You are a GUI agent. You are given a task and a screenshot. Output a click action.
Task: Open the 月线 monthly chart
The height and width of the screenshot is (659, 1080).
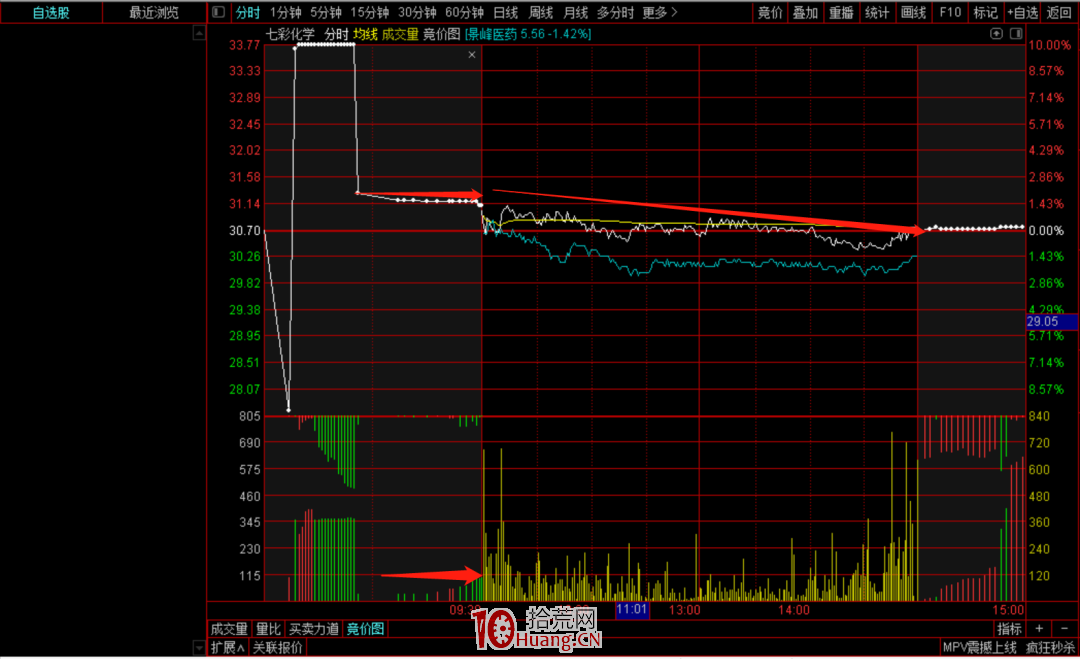(x=576, y=12)
